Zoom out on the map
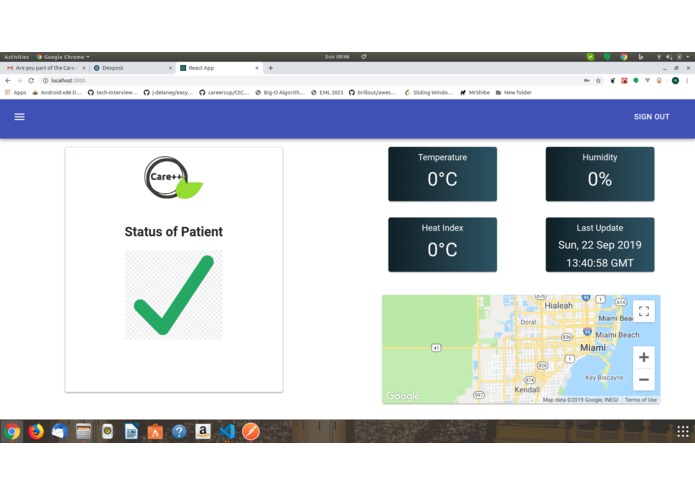The image size is (695, 494). point(644,380)
